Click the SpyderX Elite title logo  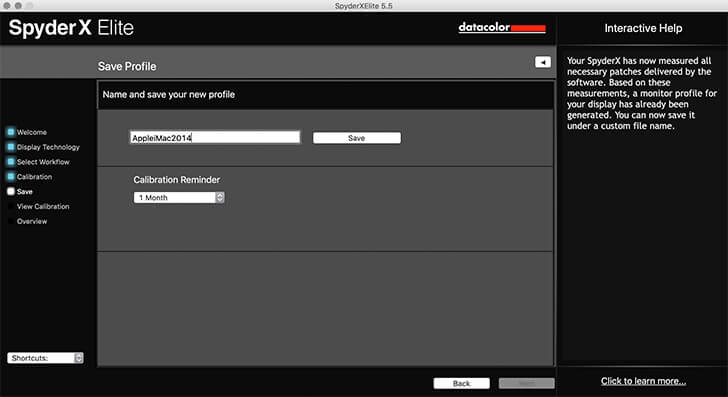point(71,28)
